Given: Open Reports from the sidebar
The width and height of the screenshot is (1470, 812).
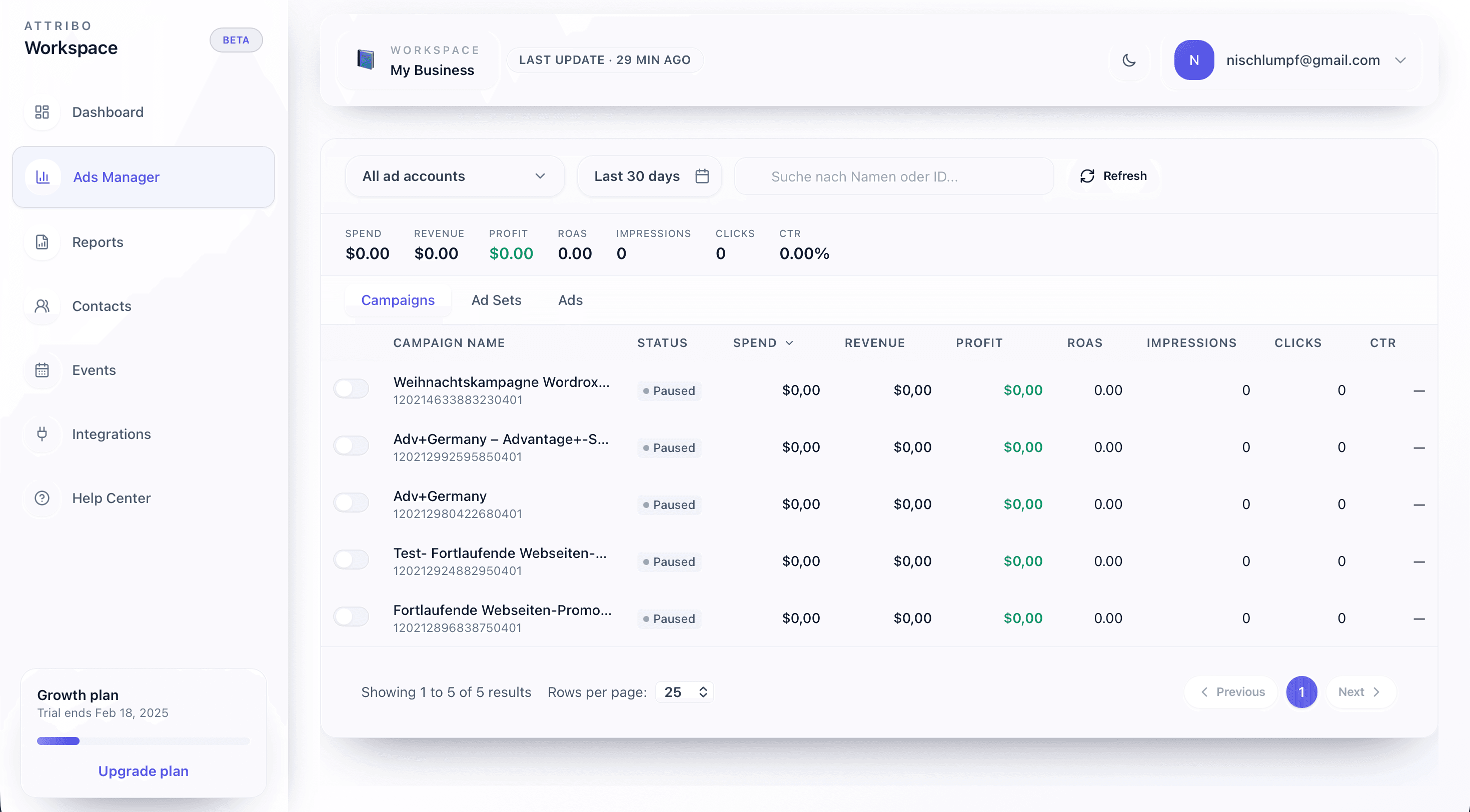Looking at the screenshot, I should 97,242.
